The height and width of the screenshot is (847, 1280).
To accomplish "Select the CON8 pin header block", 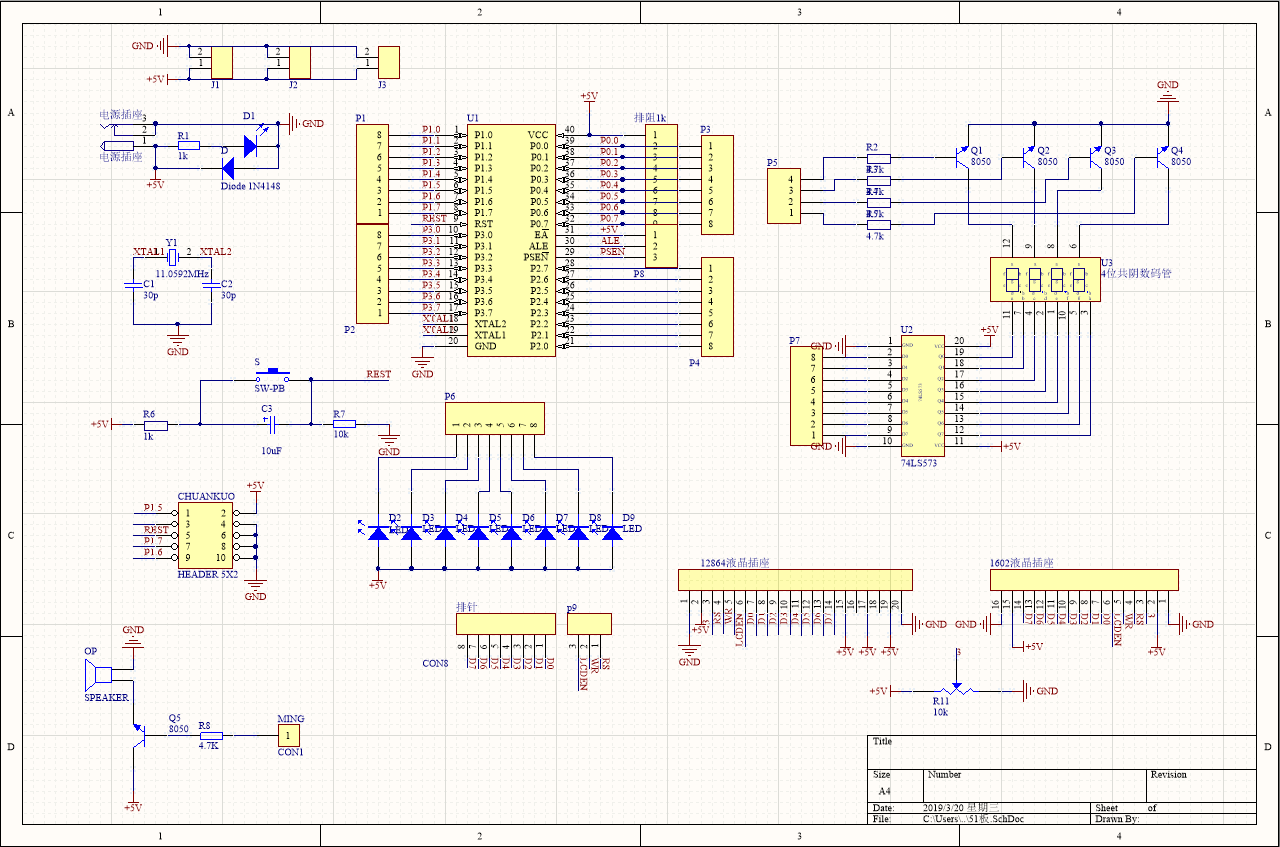I will click(506, 623).
